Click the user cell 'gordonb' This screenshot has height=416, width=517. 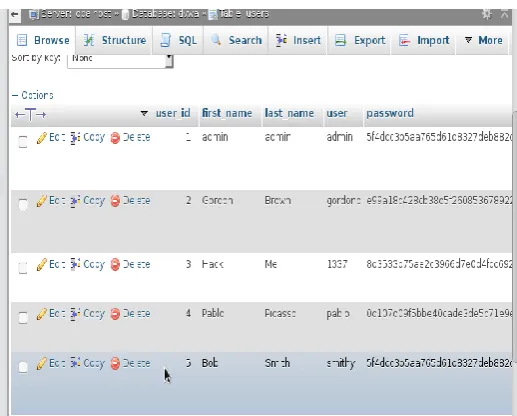pyautogui.click(x=343, y=201)
